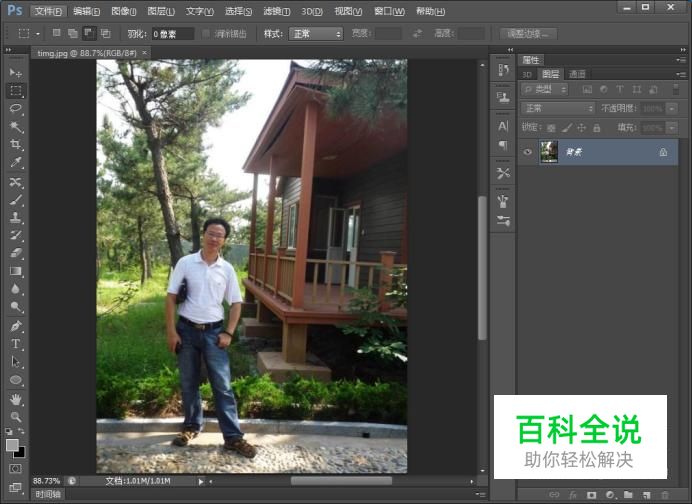Open the character panel icon

[x=503, y=126]
